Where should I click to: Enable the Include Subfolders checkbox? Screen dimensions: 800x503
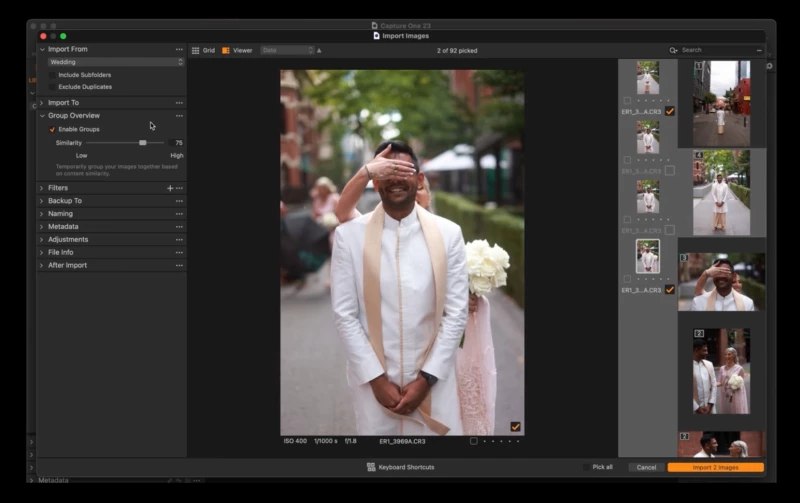click(52, 75)
